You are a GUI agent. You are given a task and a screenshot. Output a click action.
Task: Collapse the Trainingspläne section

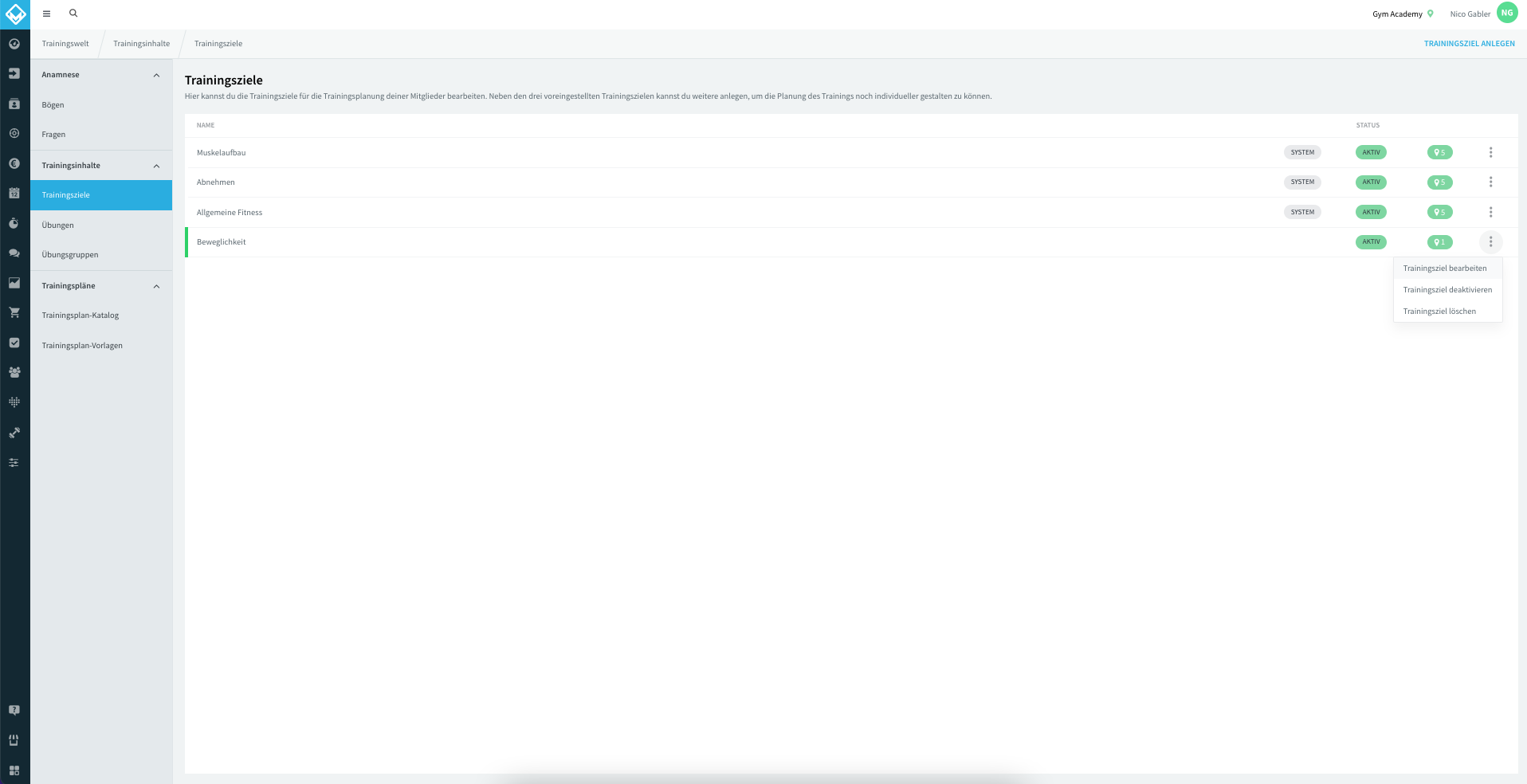coord(156,286)
